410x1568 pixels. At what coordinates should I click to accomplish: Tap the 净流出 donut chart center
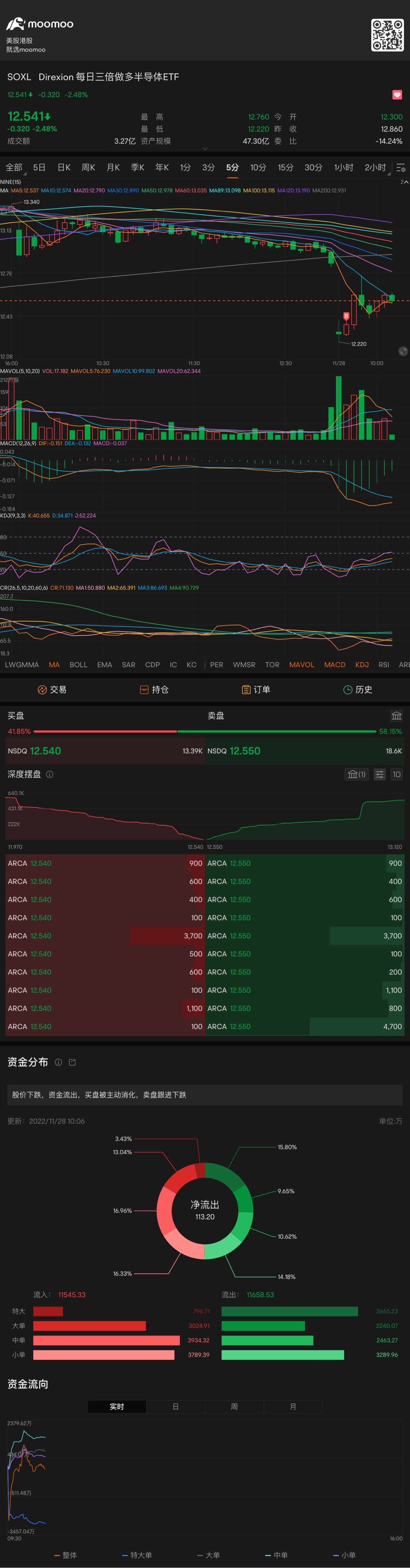click(205, 1210)
